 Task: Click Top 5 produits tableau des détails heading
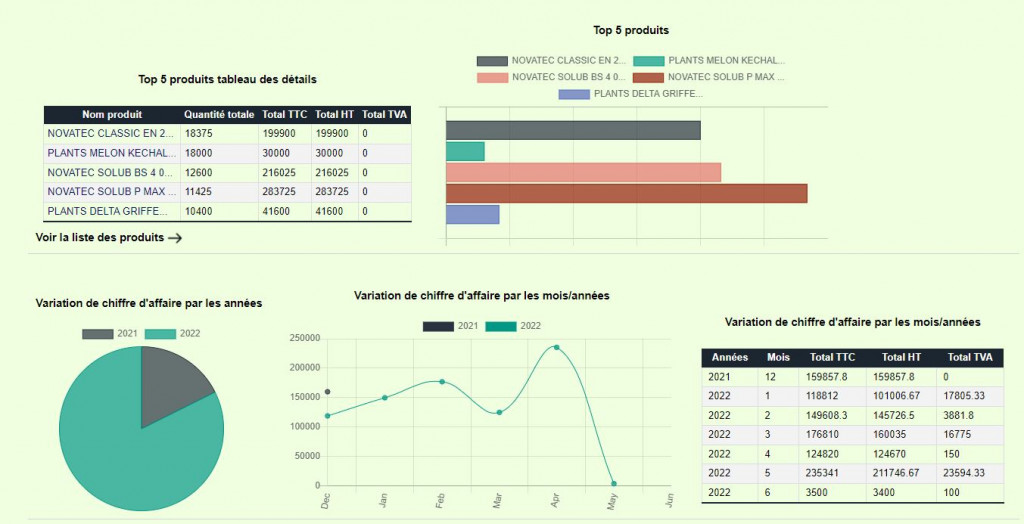[x=227, y=80]
